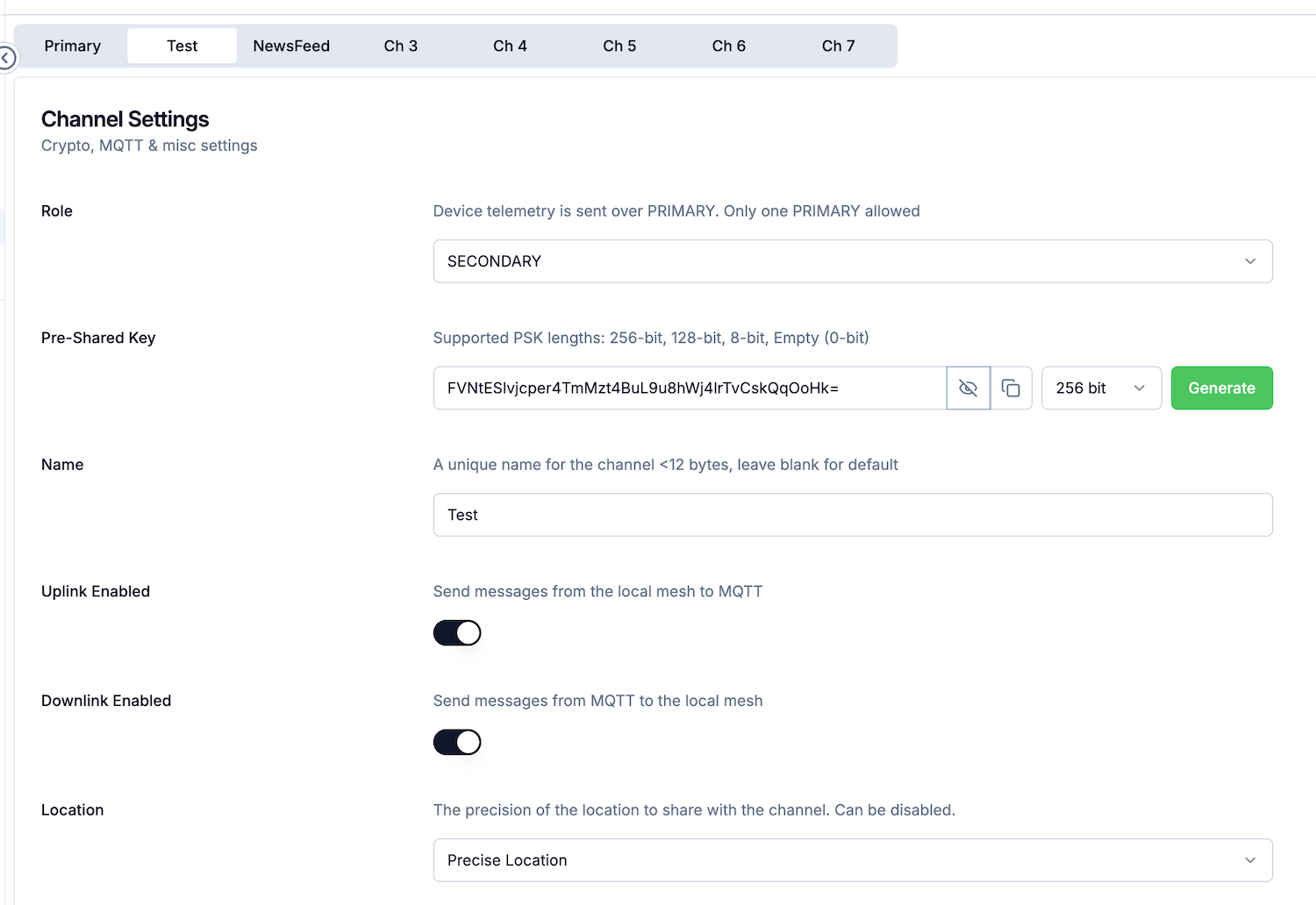The height and width of the screenshot is (905, 1316).
Task: Disable the Uplink Enabled switch
Action: (x=457, y=633)
